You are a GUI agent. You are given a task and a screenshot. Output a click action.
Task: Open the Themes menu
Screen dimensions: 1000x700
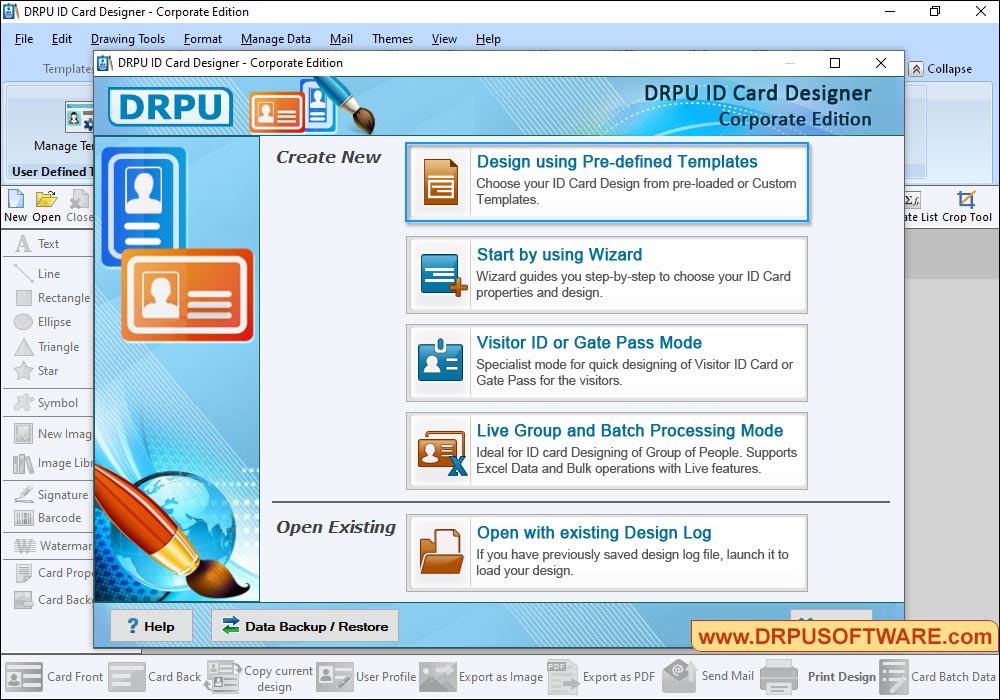pos(392,39)
